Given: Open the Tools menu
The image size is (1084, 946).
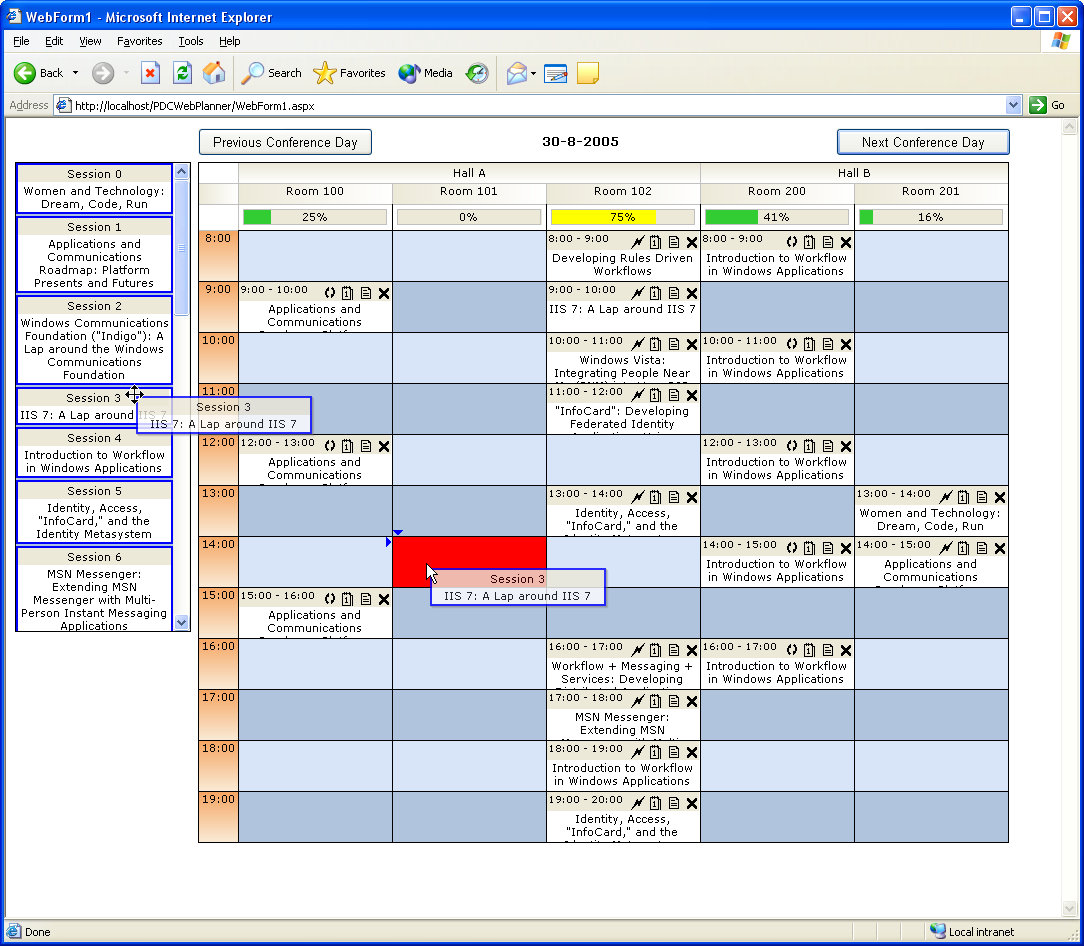Looking at the screenshot, I should [x=191, y=41].
